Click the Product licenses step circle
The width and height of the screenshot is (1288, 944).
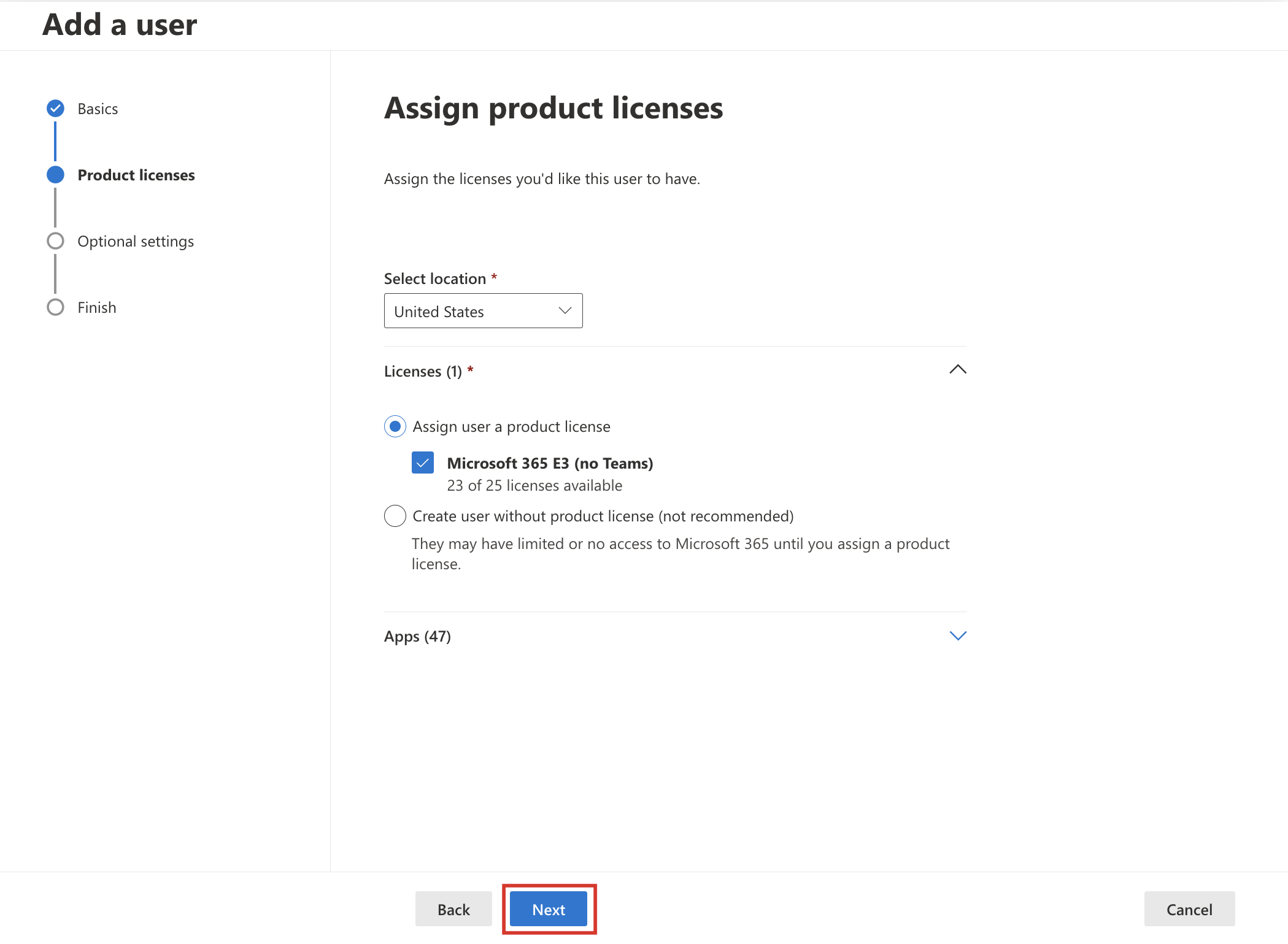tap(55, 174)
